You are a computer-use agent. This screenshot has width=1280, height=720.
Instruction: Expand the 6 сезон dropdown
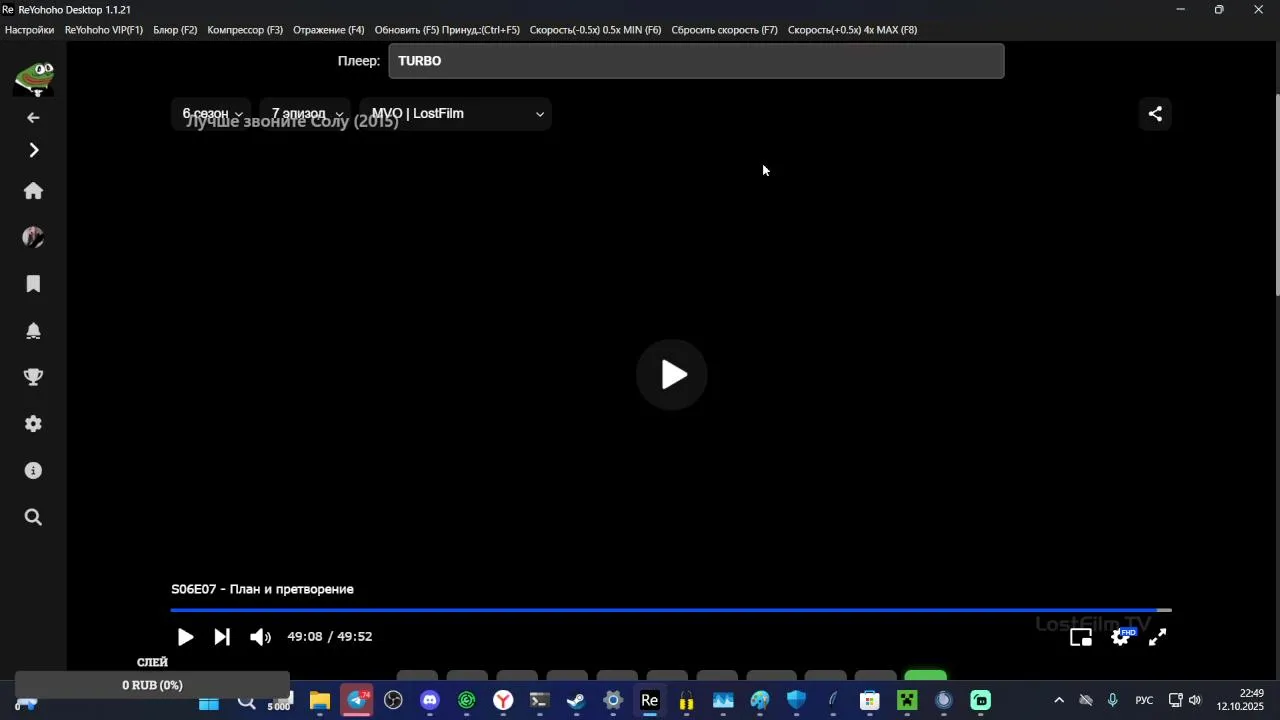coord(211,114)
